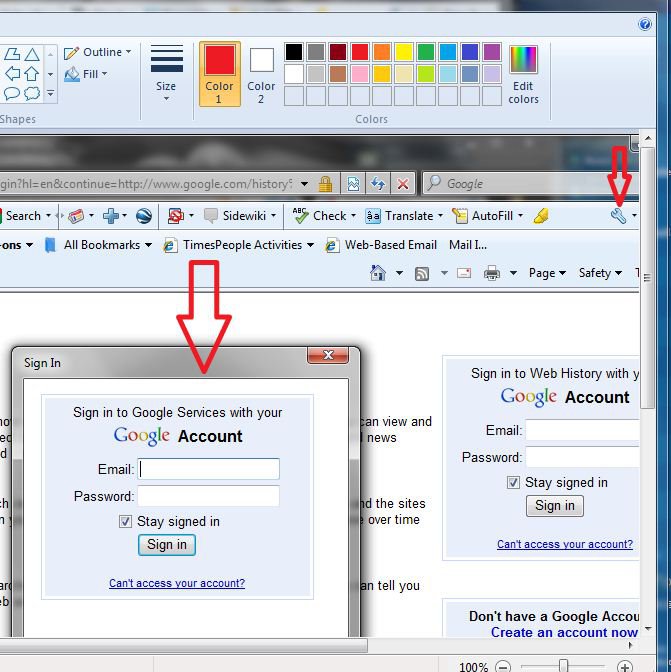Click the RSS feeds icon

[x=422, y=273]
